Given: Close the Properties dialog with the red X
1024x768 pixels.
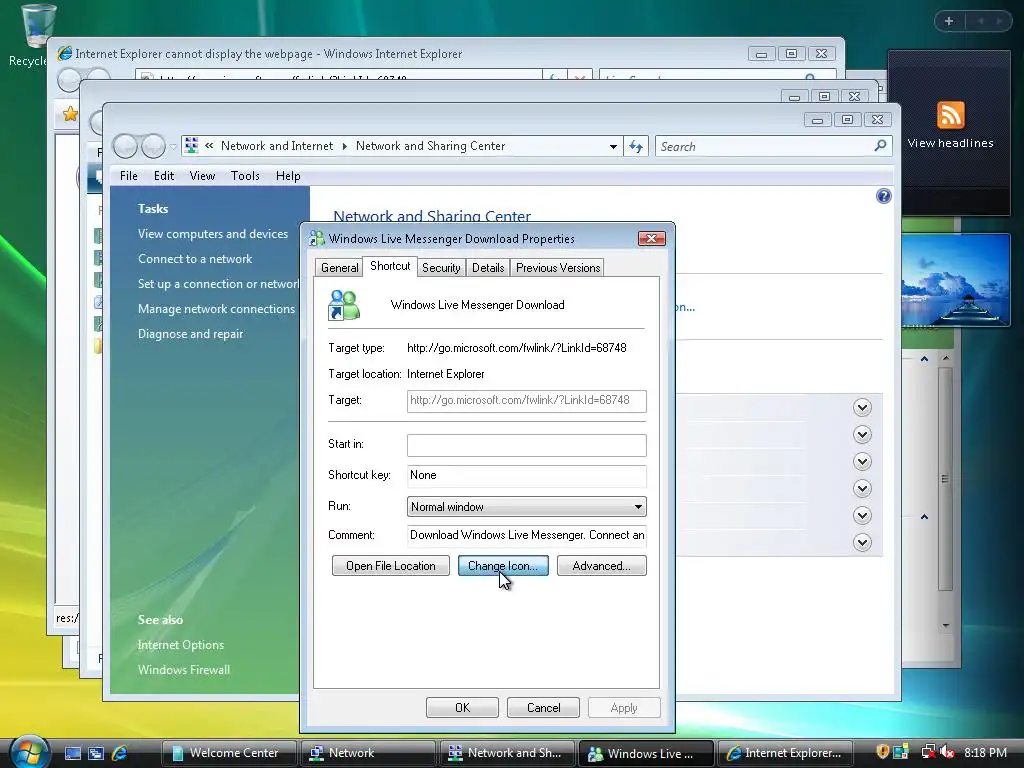Looking at the screenshot, I should click(x=651, y=238).
